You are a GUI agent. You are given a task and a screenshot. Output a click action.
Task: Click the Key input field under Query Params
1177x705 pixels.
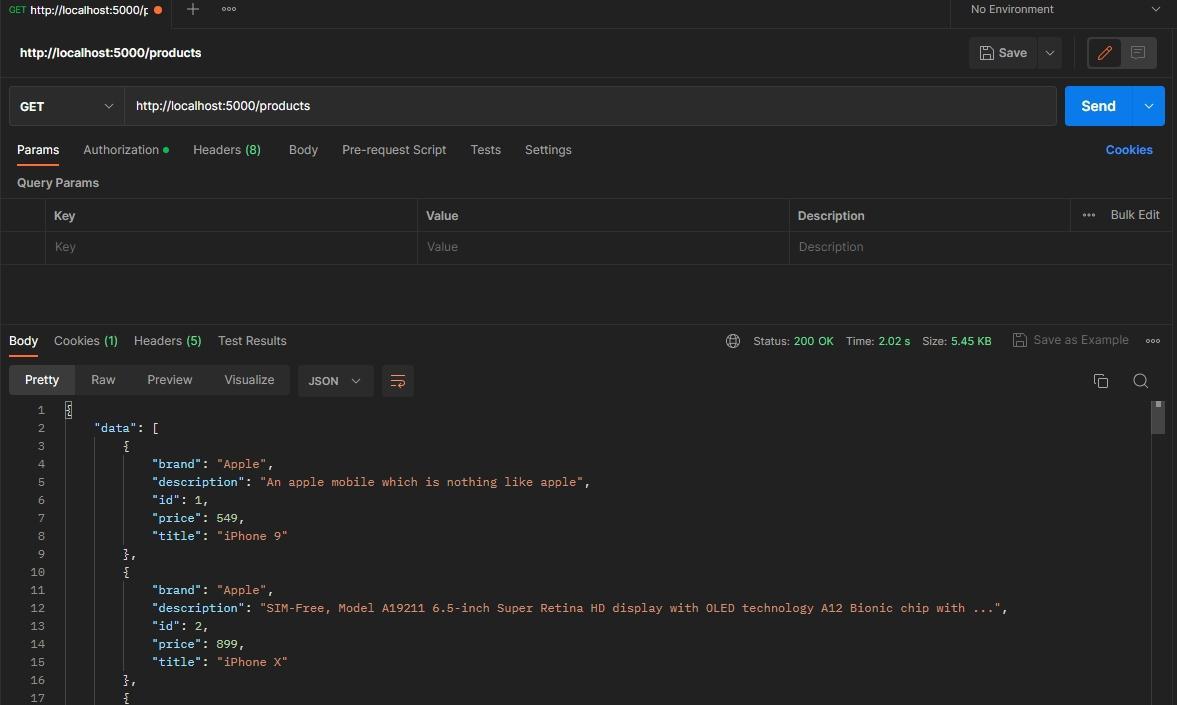[230, 247]
